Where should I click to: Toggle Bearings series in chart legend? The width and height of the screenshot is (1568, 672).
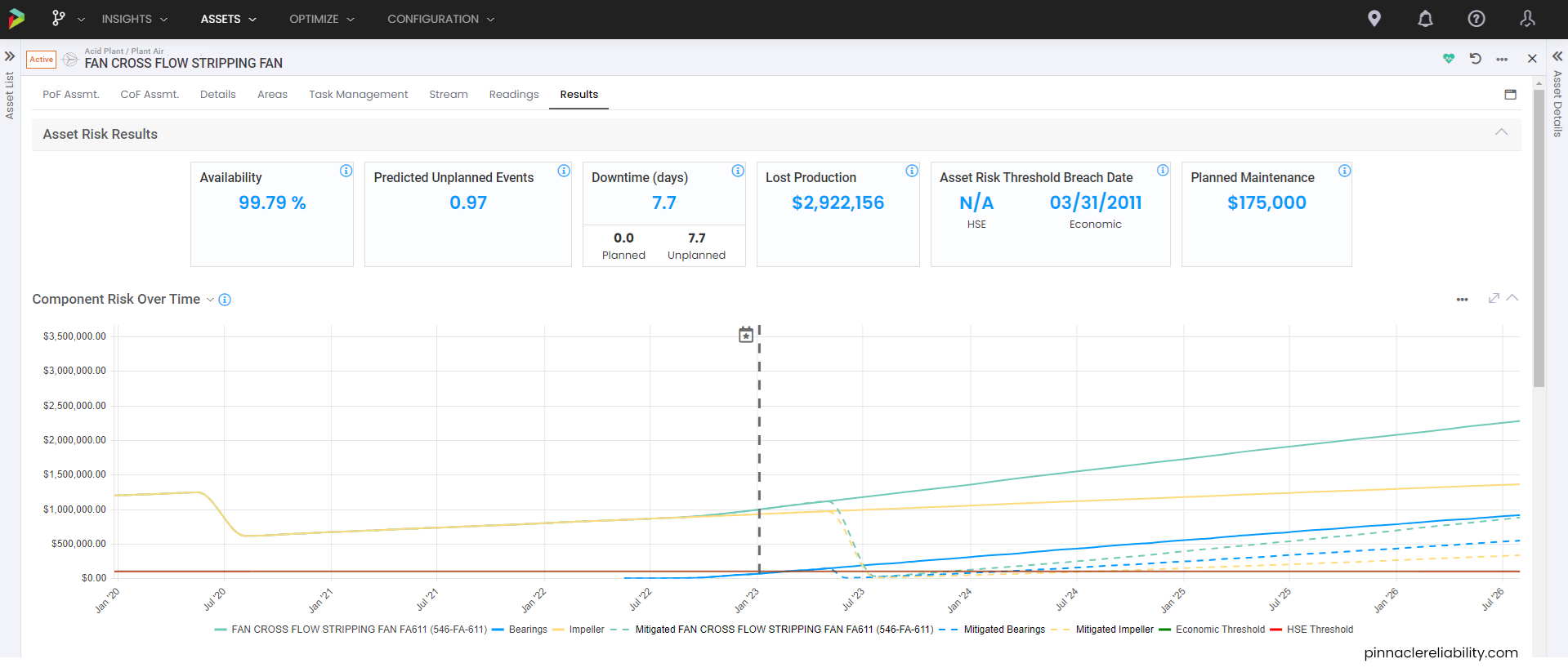[527, 630]
